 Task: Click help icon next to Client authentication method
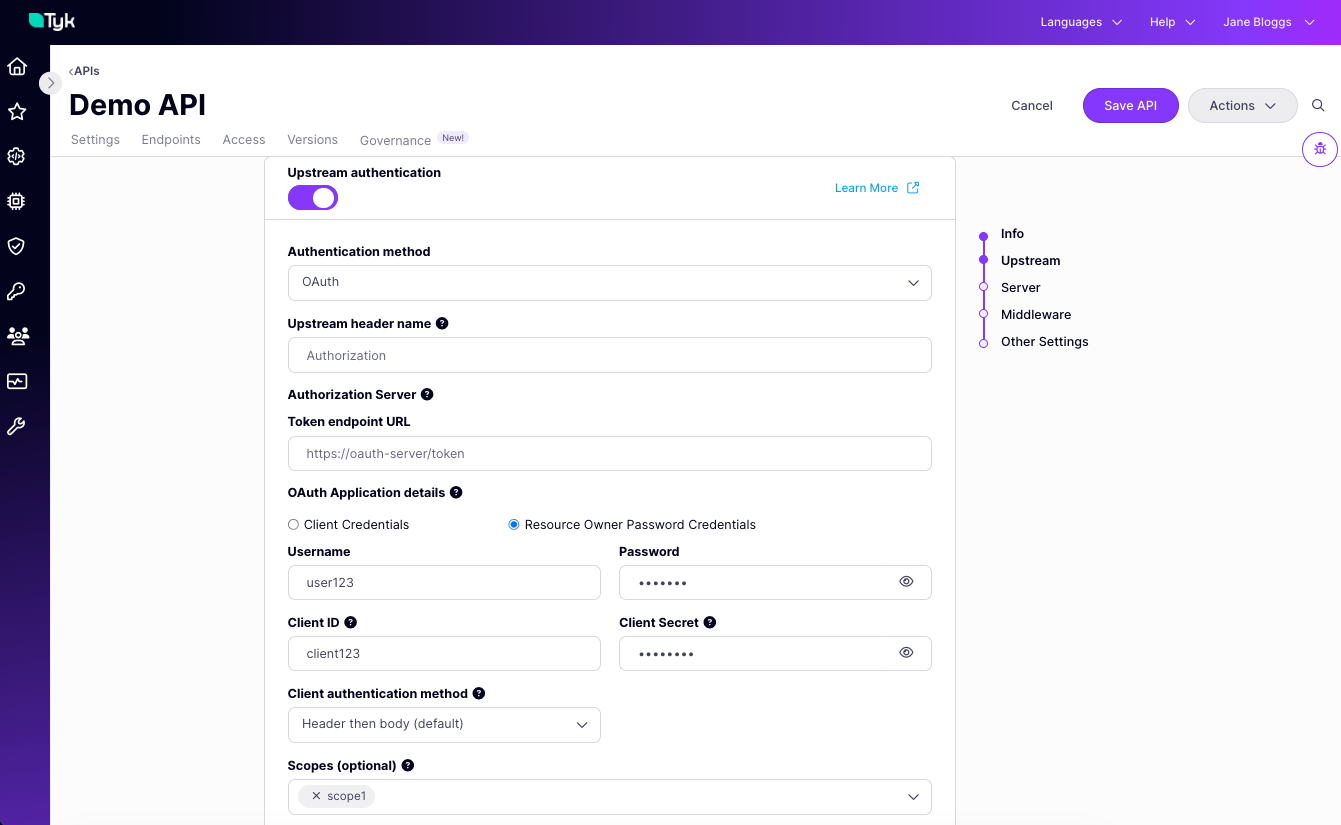pos(479,694)
